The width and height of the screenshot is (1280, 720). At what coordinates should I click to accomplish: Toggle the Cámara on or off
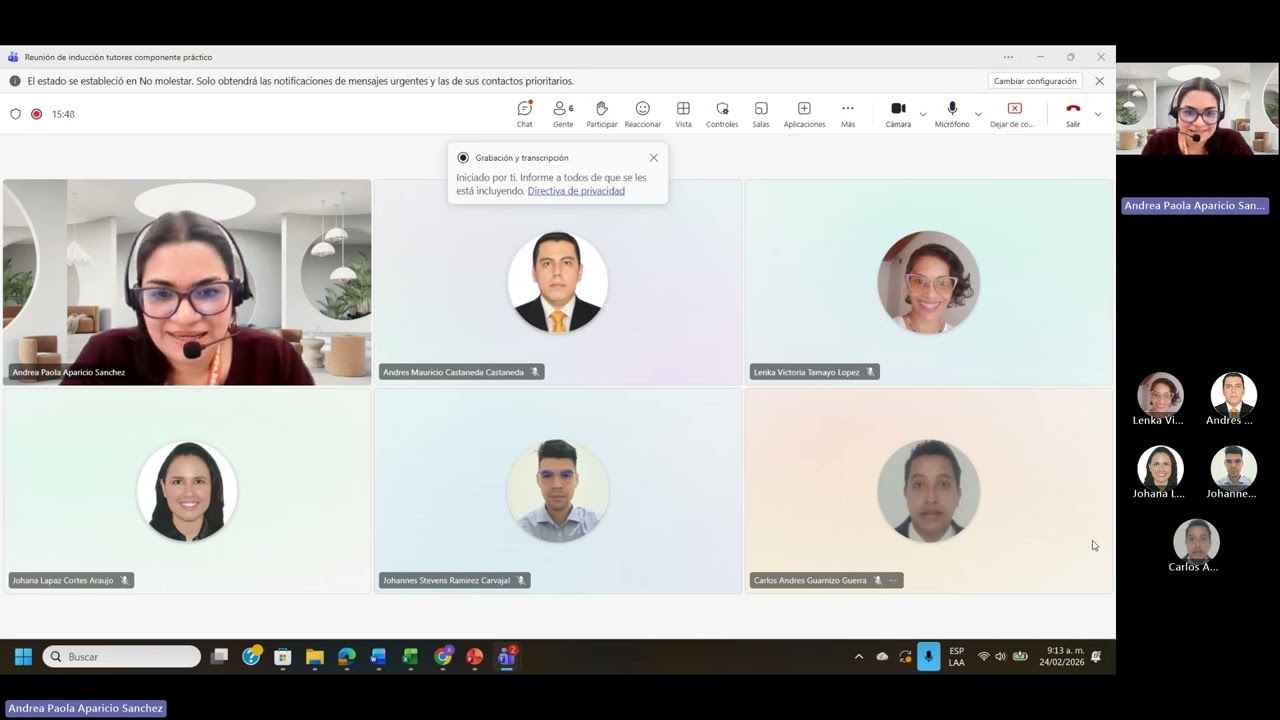898,114
